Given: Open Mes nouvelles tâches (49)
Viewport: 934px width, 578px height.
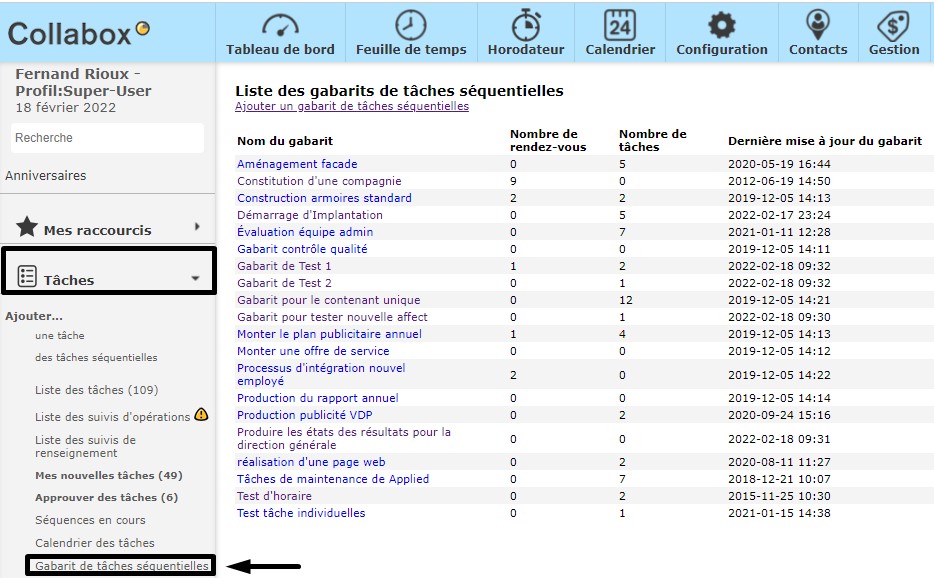Looking at the screenshot, I should click(108, 476).
